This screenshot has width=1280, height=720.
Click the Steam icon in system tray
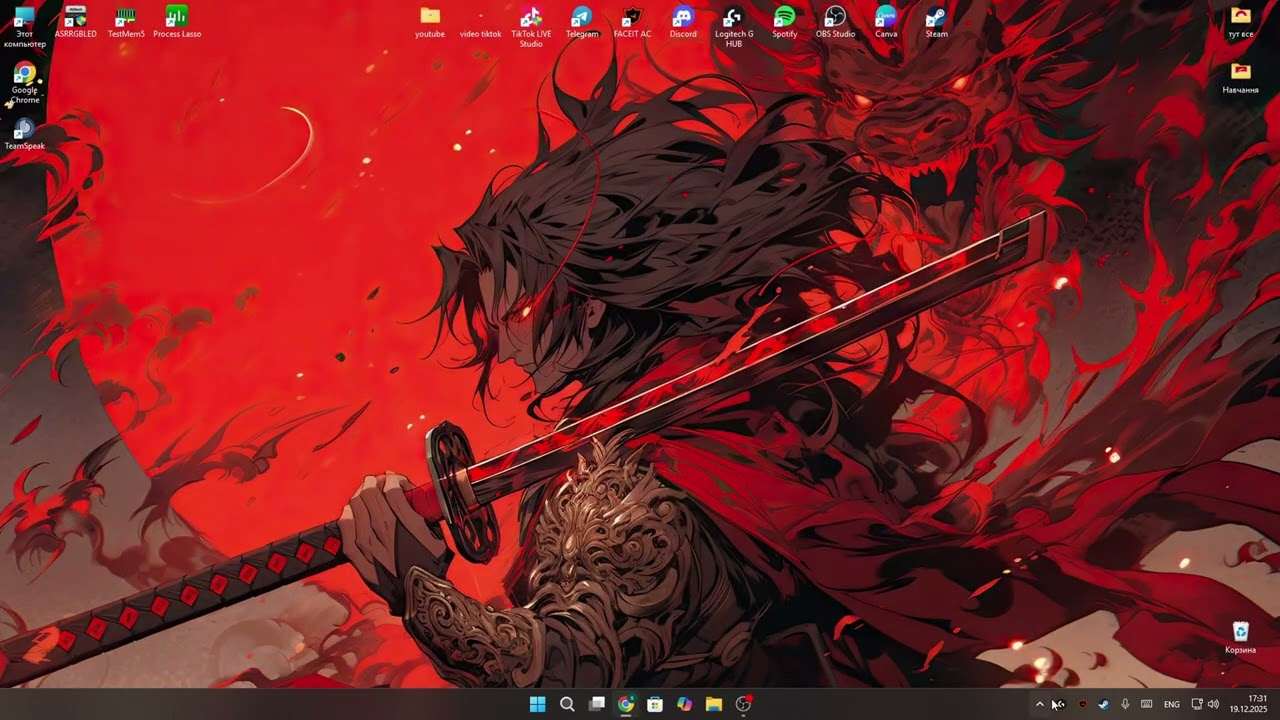click(1103, 704)
